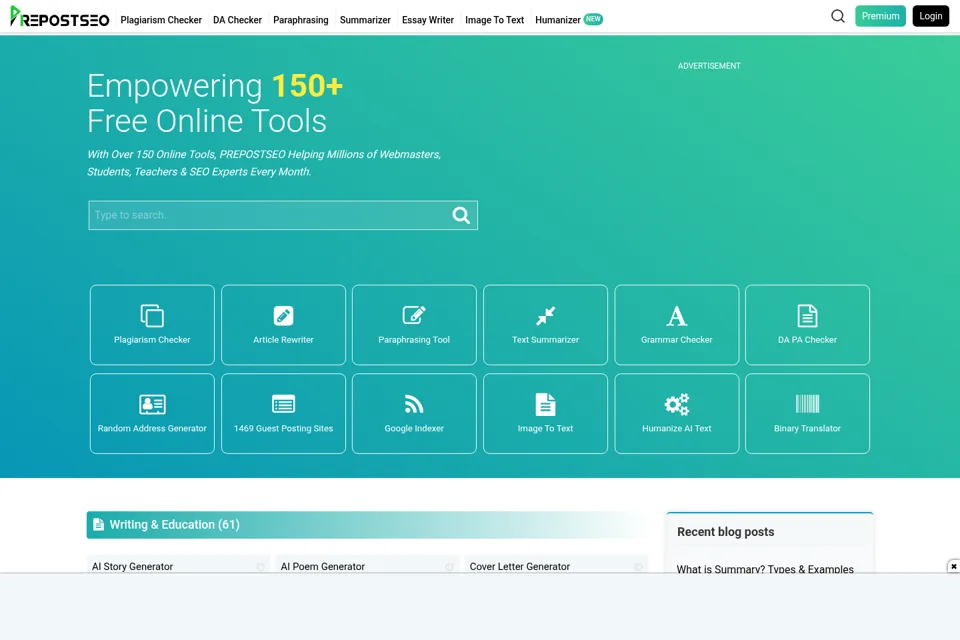Open the header search magnifier icon
Screen dimensions: 960x640
point(838,16)
